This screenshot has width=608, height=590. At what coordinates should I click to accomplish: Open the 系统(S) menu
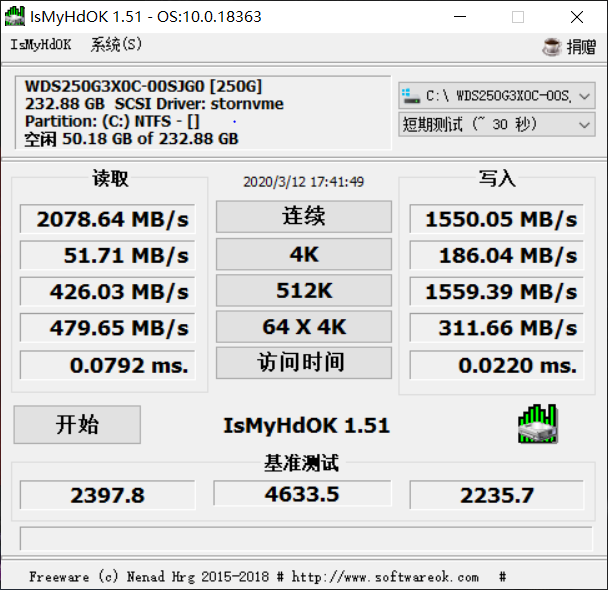click(116, 45)
